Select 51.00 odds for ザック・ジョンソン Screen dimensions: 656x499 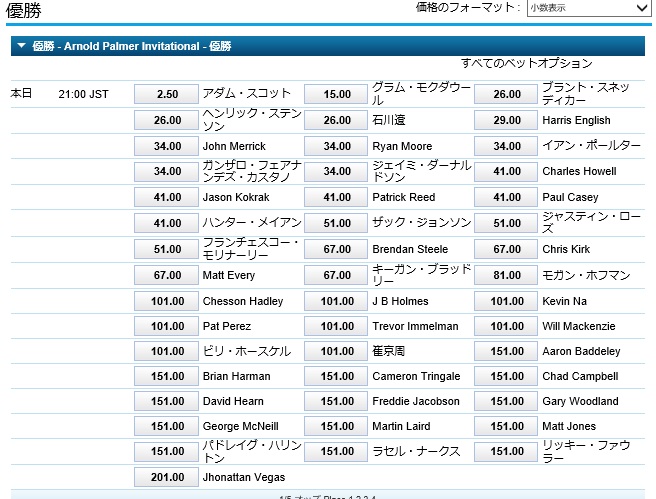coord(336,223)
